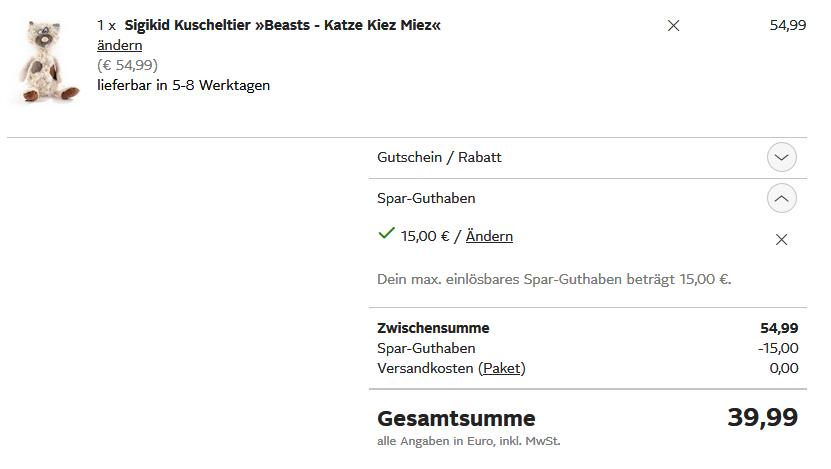831x469 pixels.
Task: Click the green checkmark beside 15,00 €
Action: pyautogui.click(x=386, y=234)
